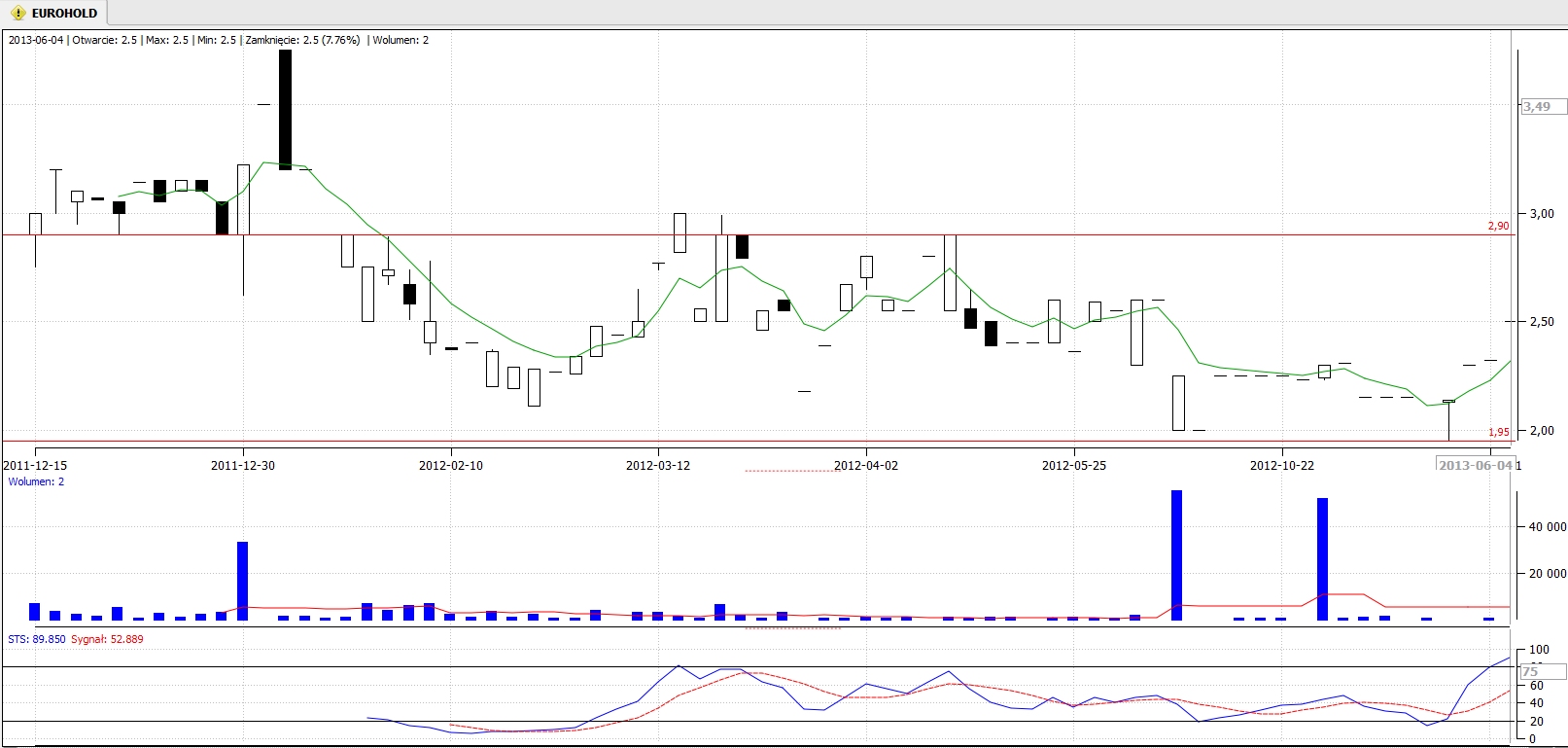This screenshot has width=1568, height=748.
Task: Click the 2011-12-15 date label
Action: pyautogui.click(x=36, y=465)
